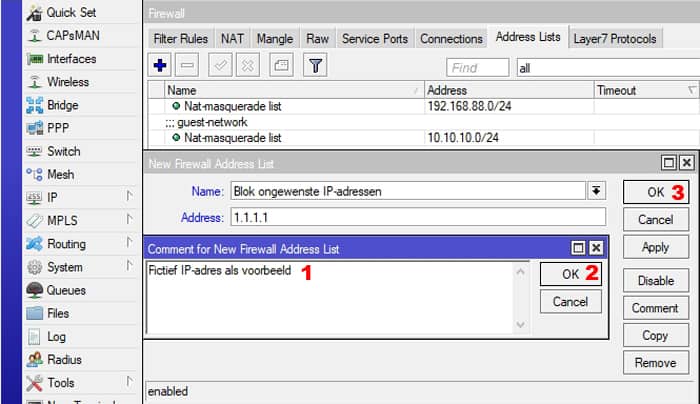Open the Files menu entry

[47, 314]
